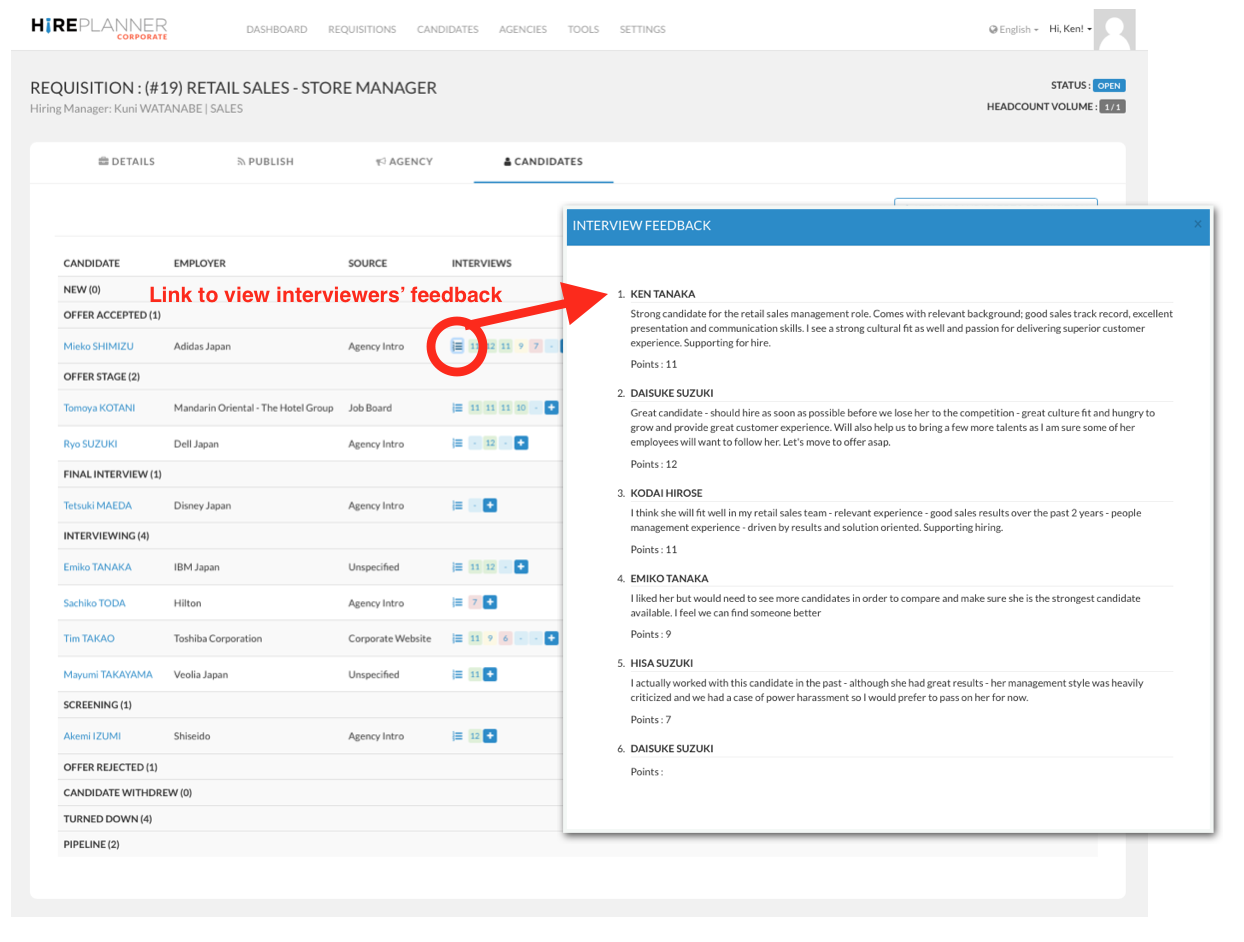Open feedback list icon for Emiko TANAKA
The height and width of the screenshot is (942, 1244).
(x=457, y=567)
